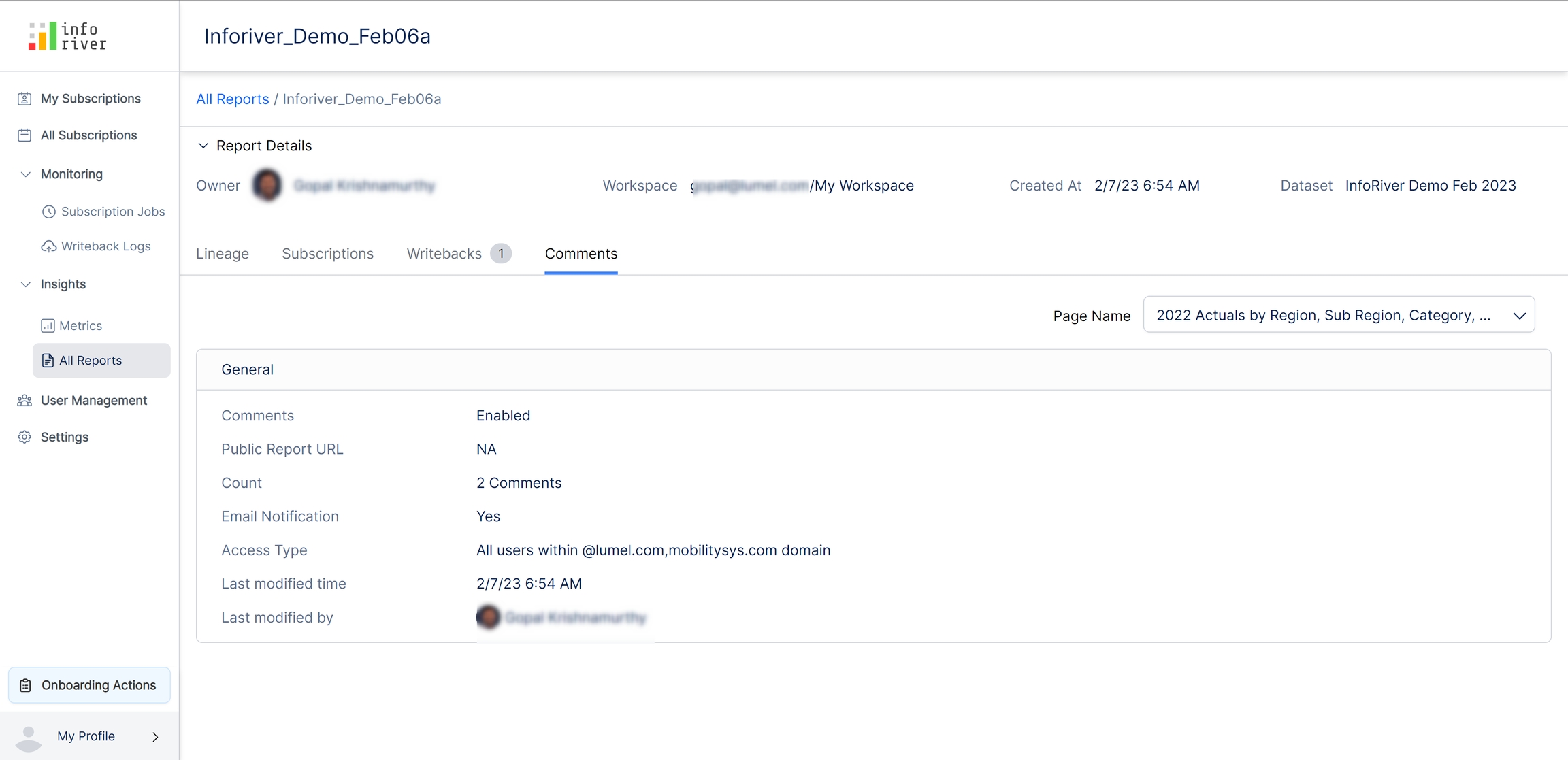Collapse the Monitoring section
This screenshot has width=1568, height=760.
coord(26,174)
